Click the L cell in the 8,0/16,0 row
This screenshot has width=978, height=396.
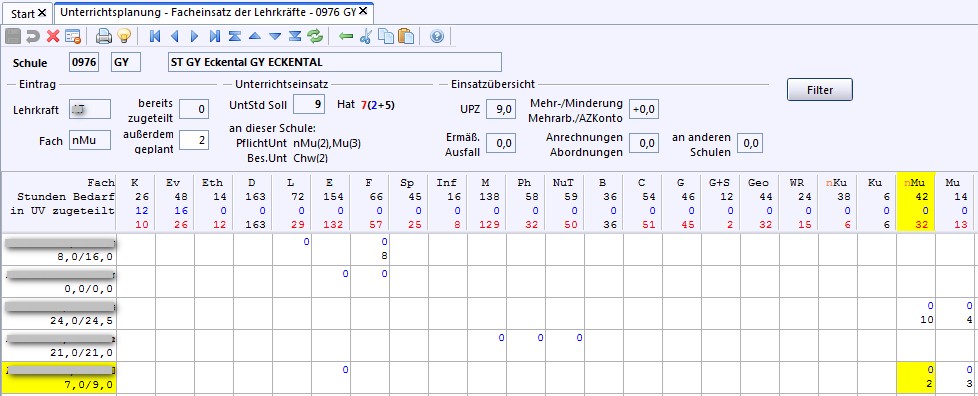292,249
